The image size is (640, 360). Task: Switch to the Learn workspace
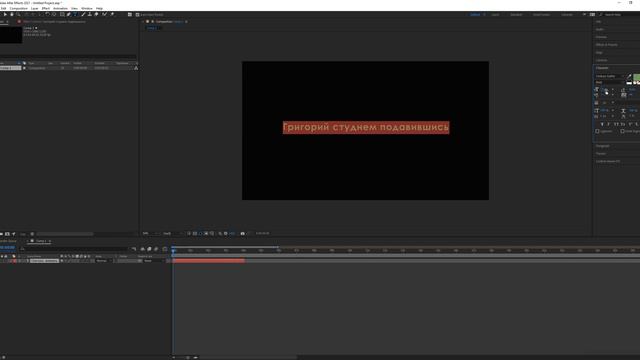point(495,15)
